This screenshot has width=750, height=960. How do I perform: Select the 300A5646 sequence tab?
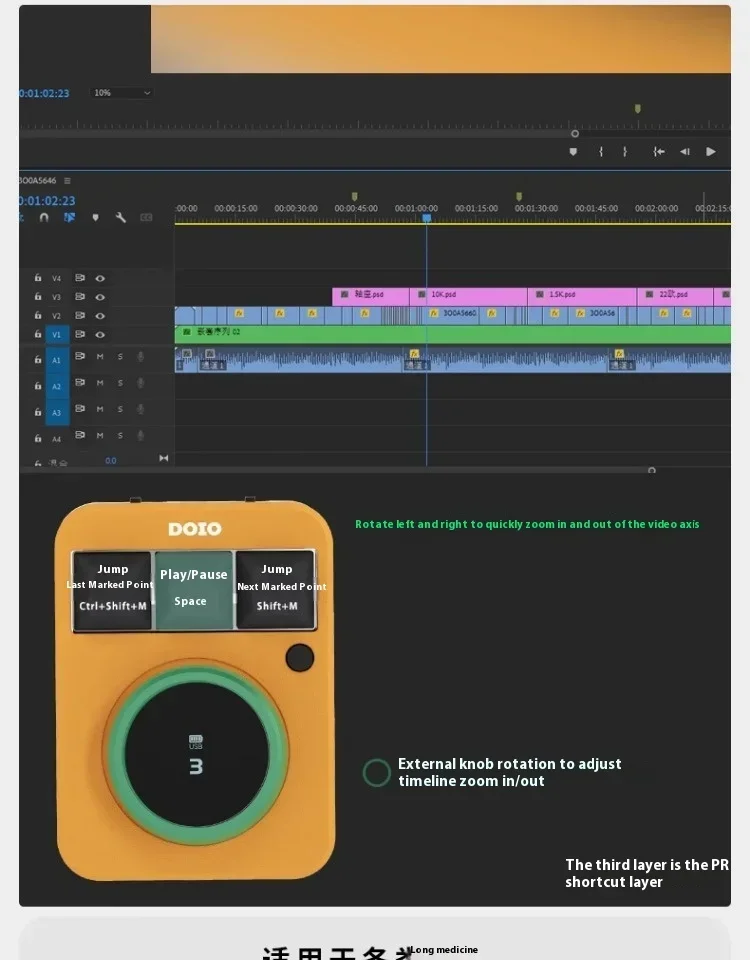pos(37,181)
